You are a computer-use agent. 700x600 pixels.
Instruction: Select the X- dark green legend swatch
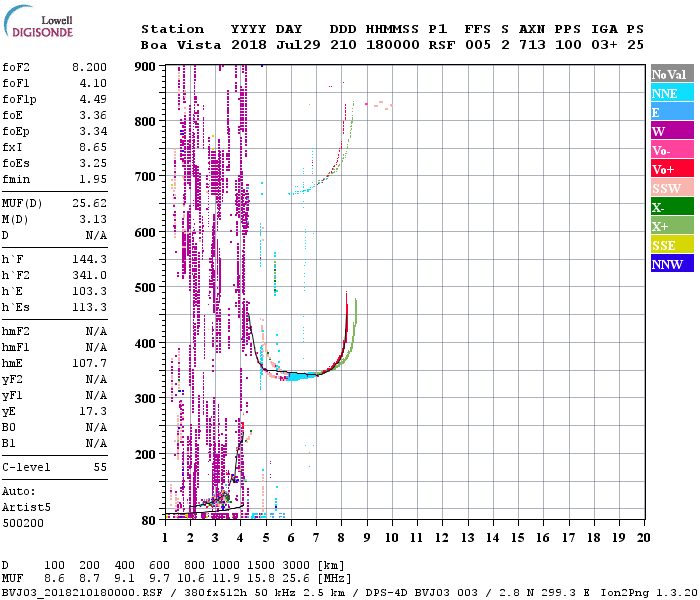click(672, 207)
